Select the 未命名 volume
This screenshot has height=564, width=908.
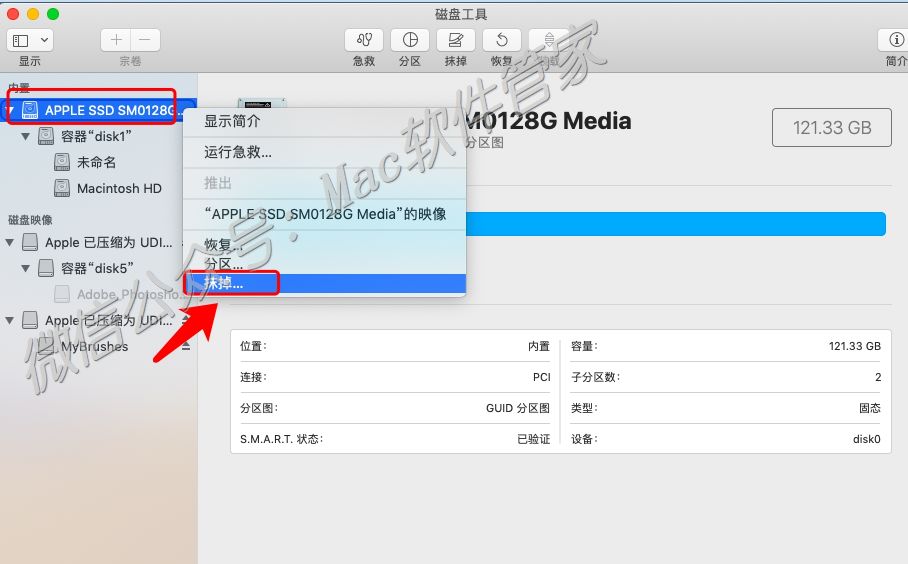(96, 163)
